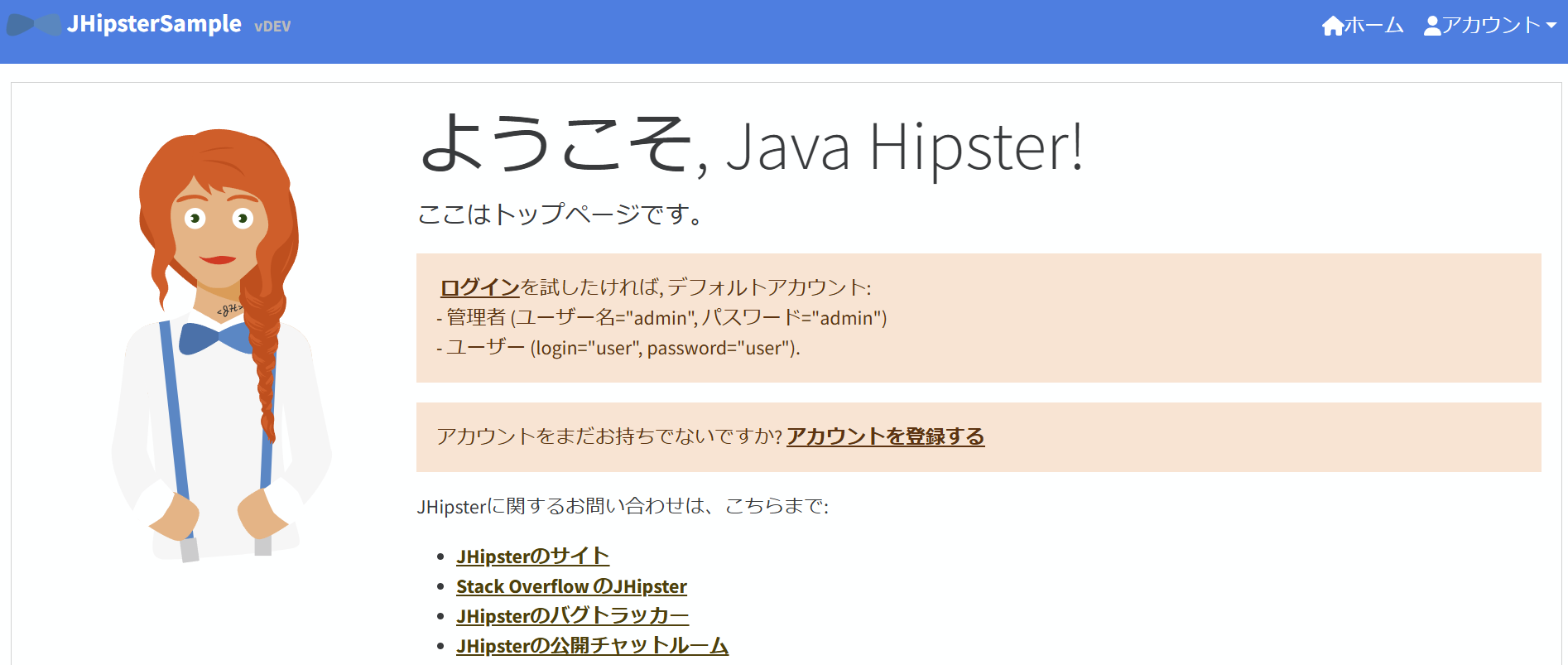1568x665 pixels.
Task: Click the 管理者 admin credentials line
Action: pyautogui.click(x=661, y=318)
